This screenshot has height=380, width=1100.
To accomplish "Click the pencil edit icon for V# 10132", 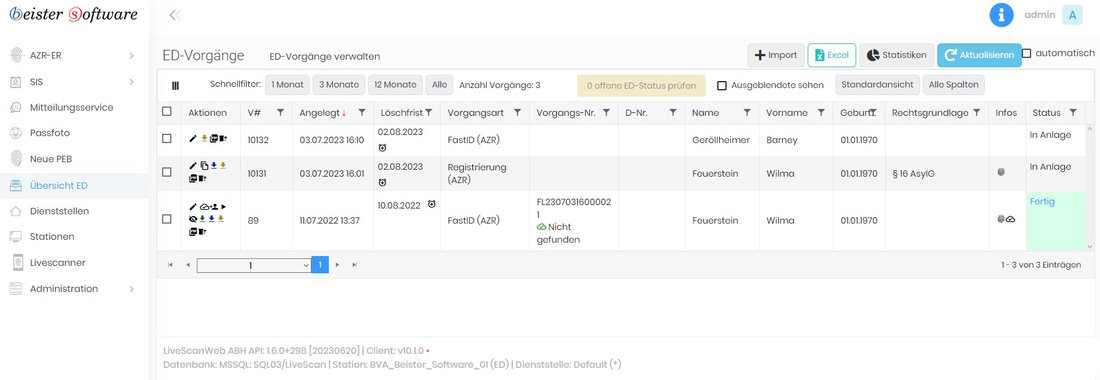I will tap(193, 139).
